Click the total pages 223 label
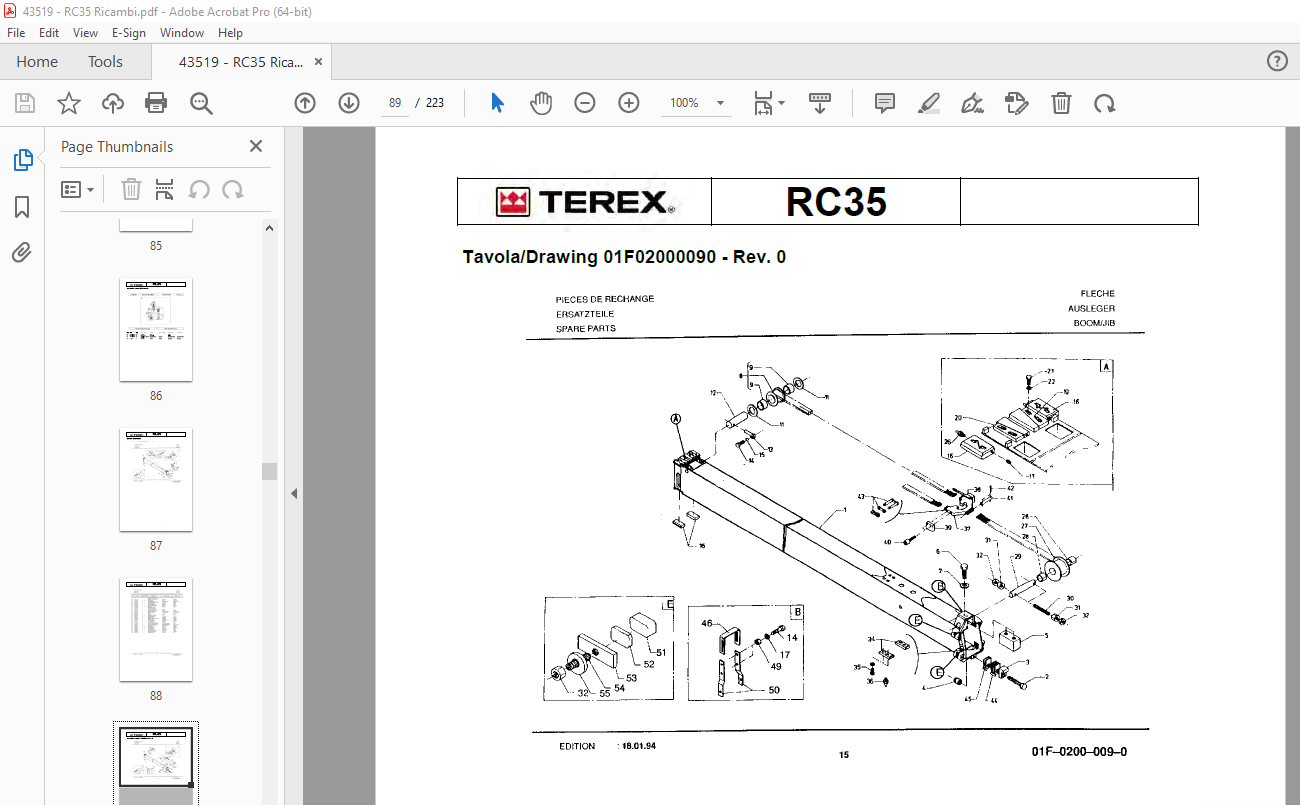1300x805 pixels. coord(435,103)
